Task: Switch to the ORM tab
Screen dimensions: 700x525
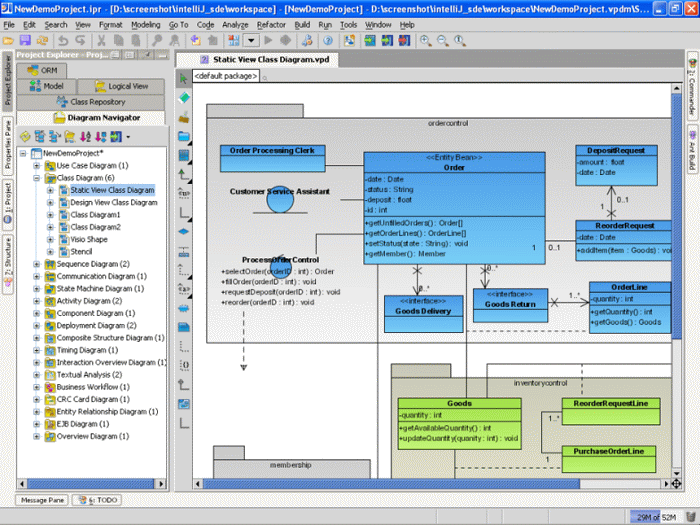Action: point(42,71)
